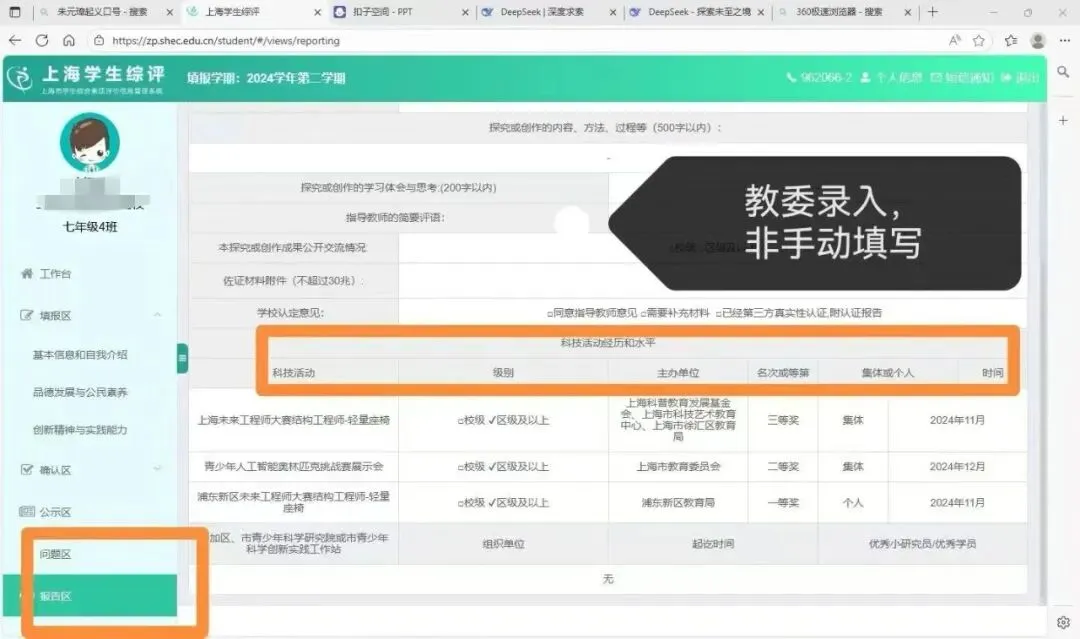Click the address bar URL field
This screenshot has width=1080, height=639.
(x=226, y=41)
